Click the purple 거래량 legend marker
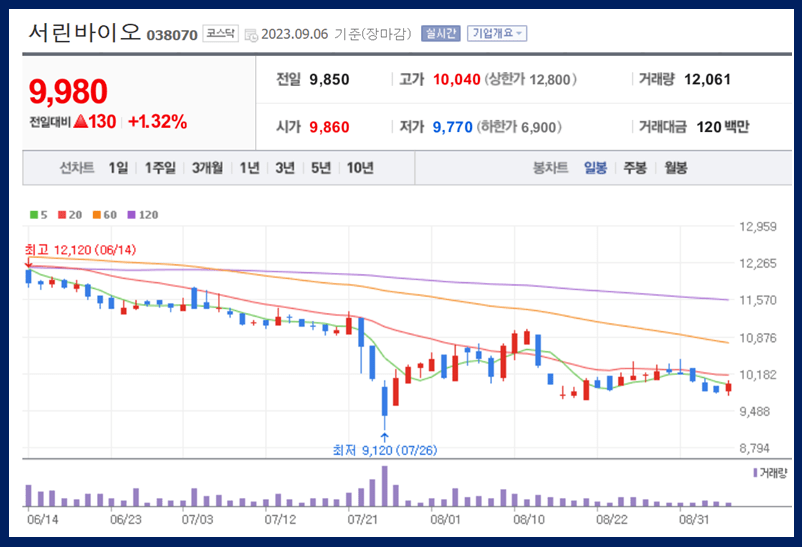 755,473
